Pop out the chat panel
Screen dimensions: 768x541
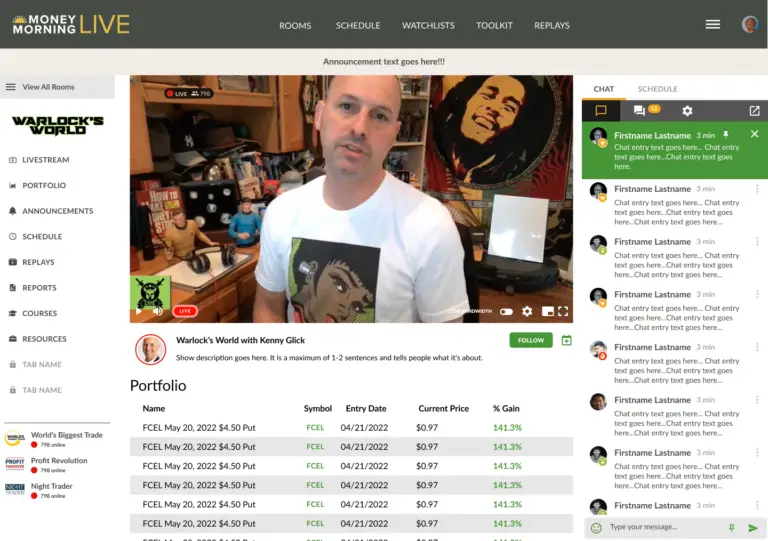(x=754, y=111)
